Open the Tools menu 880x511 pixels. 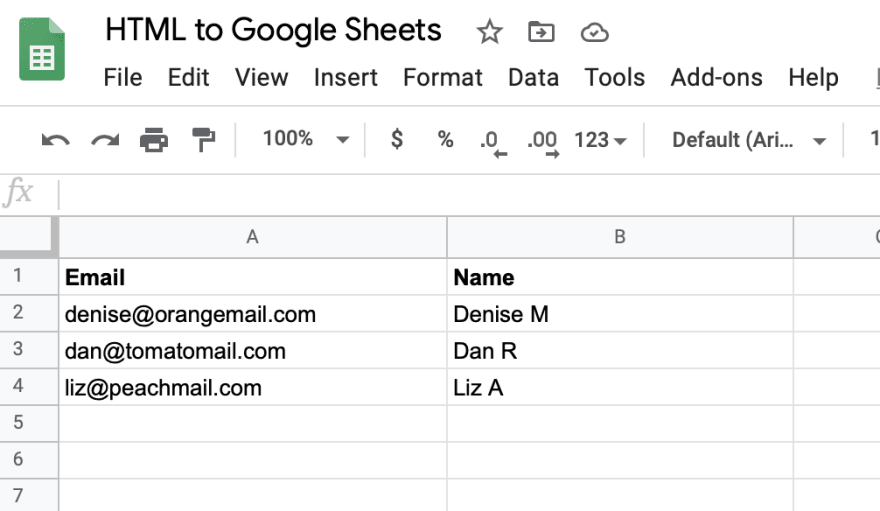615,77
